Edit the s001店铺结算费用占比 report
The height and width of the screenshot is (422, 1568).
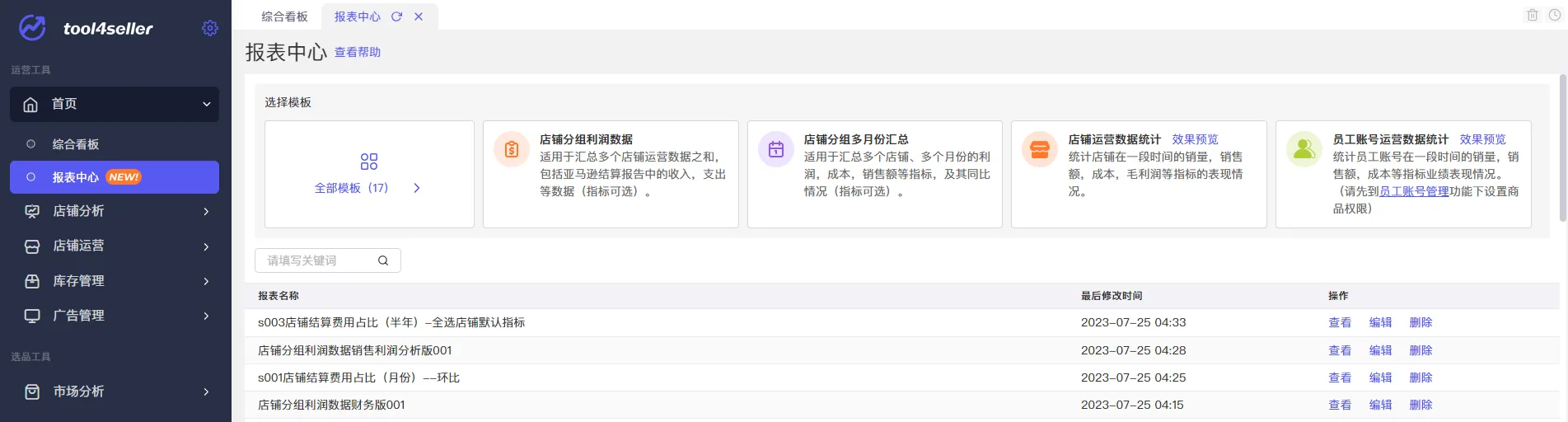[x=1380, y=377]
